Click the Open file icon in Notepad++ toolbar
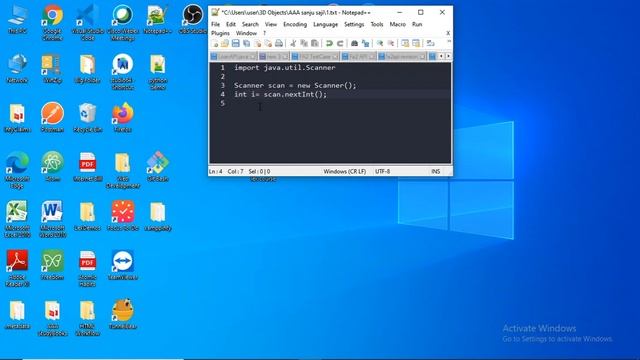Screen dimensions: 640x360 pos(224,43)
